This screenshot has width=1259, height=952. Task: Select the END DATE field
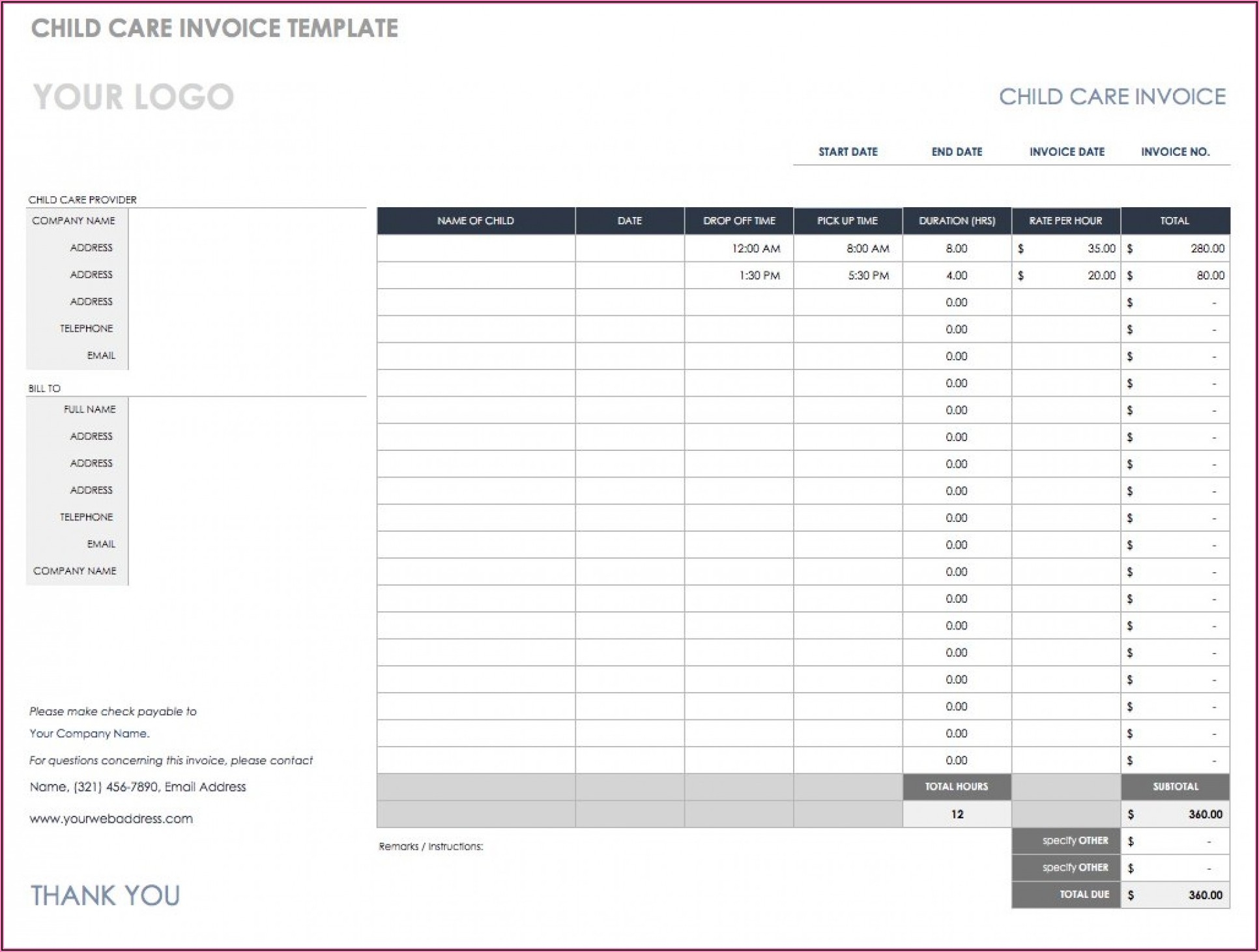pos(956,152)
